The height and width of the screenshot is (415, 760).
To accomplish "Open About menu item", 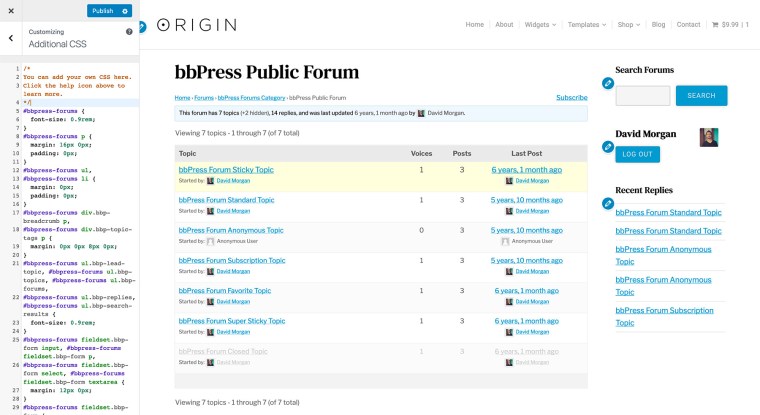I will (504, 24).
